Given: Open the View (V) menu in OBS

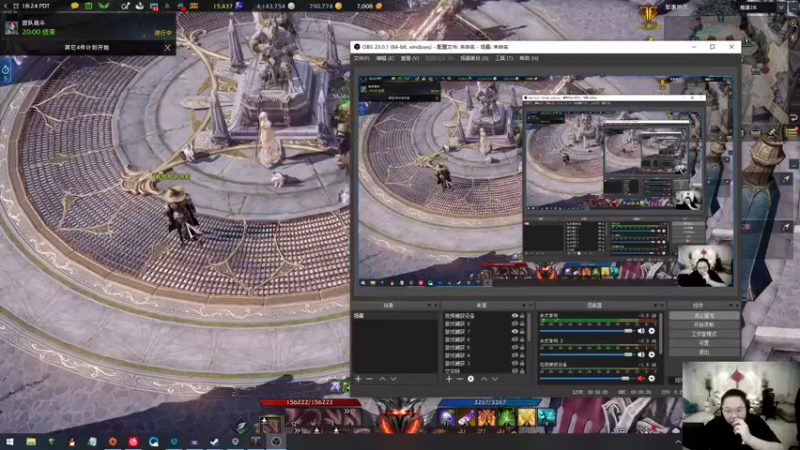Looking at the screenshot, I should click(410, 58).
